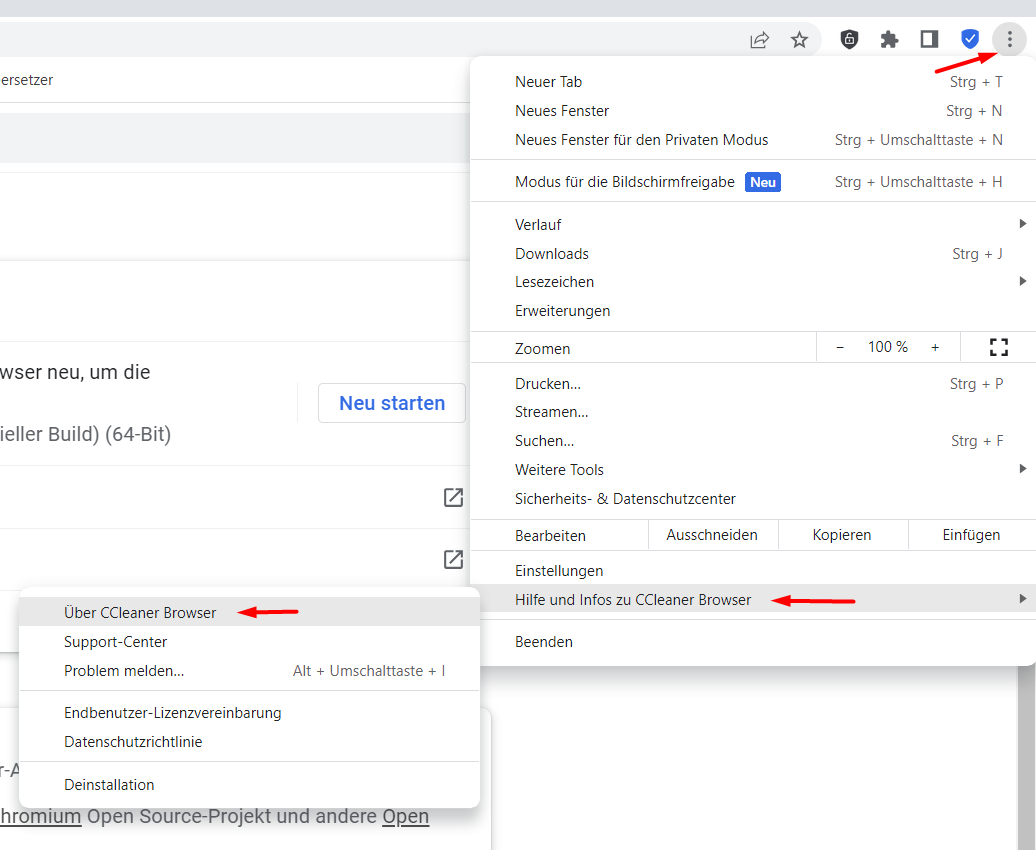The image size is (1036, 850).
Task: Open the Chromium hyperlink
Action: pyautogui.click(x=40, y=816)
